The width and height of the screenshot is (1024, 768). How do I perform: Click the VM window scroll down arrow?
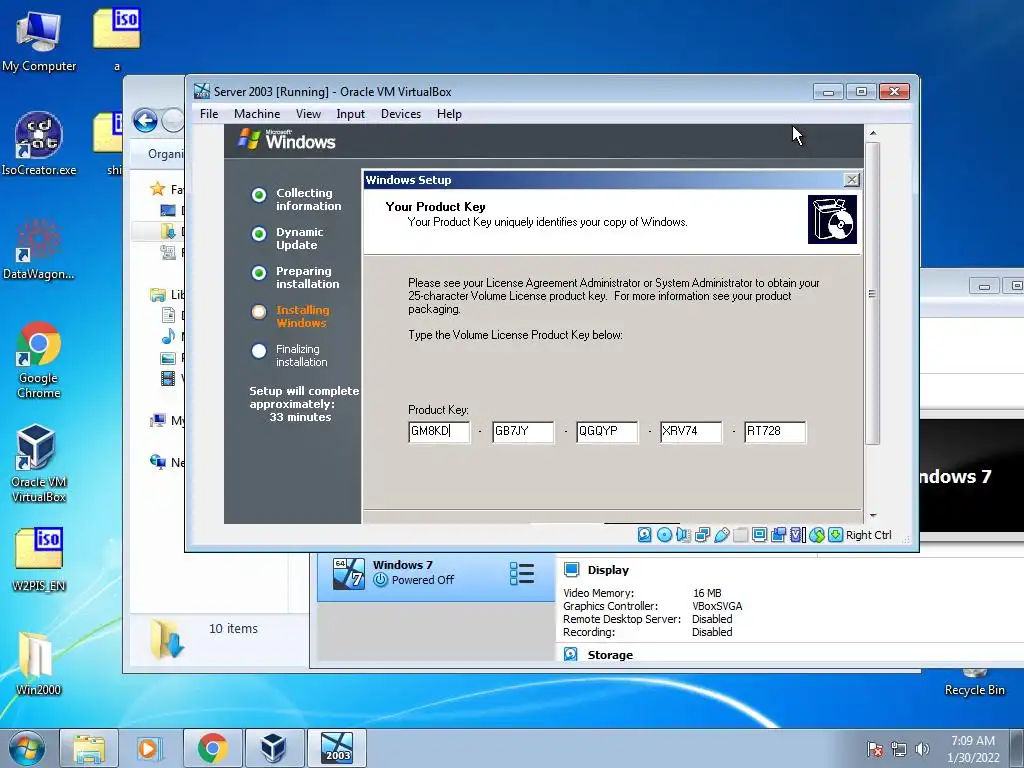click(872, 516)
